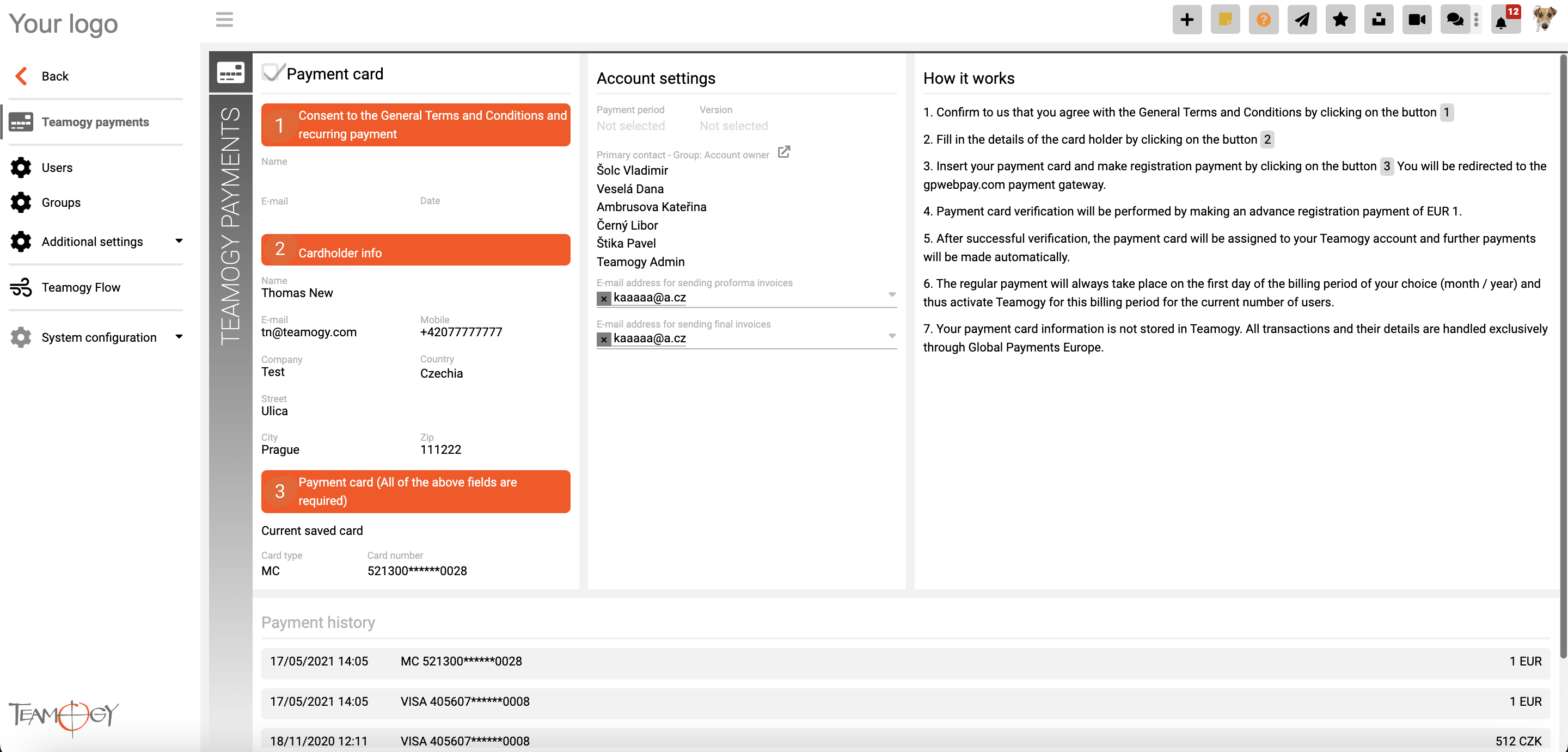Click Consent to General Terms button 1
The height and width of the screenshot is (752, 1568).
(416, 125)
